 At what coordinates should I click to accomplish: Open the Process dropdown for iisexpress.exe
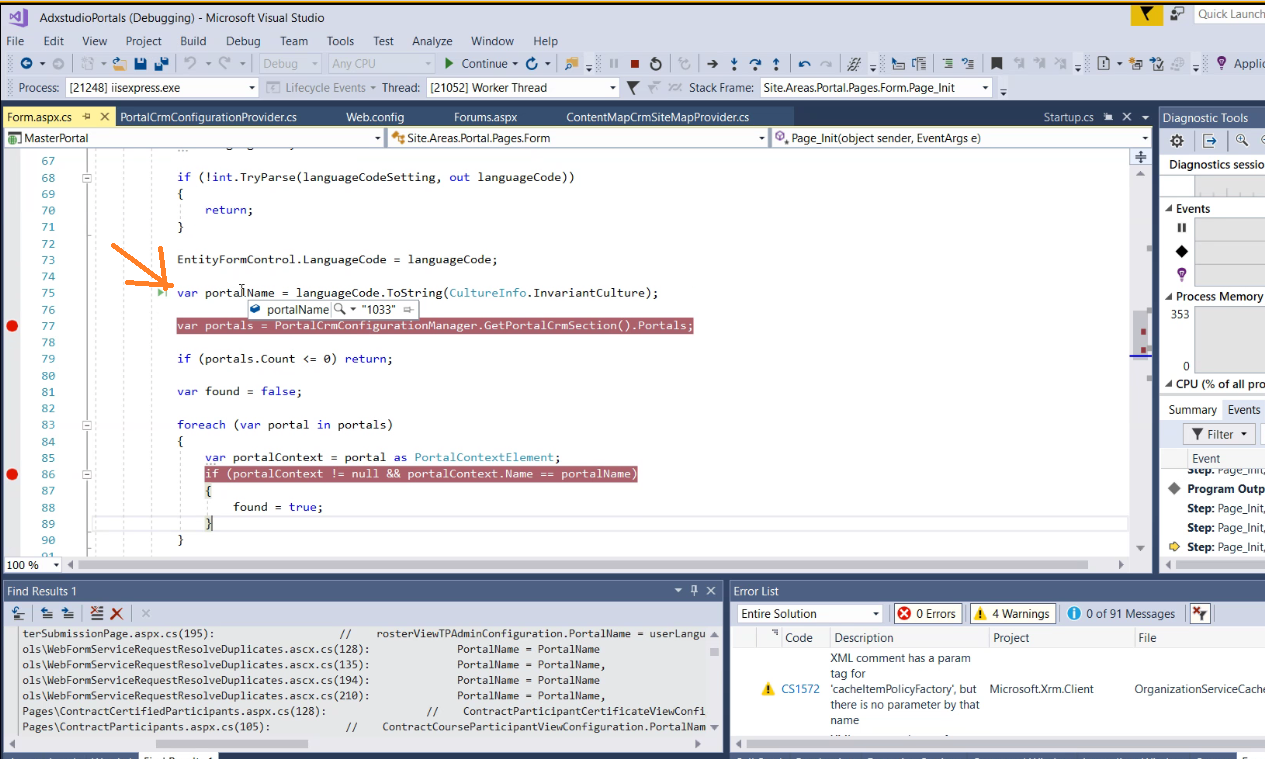251,88
